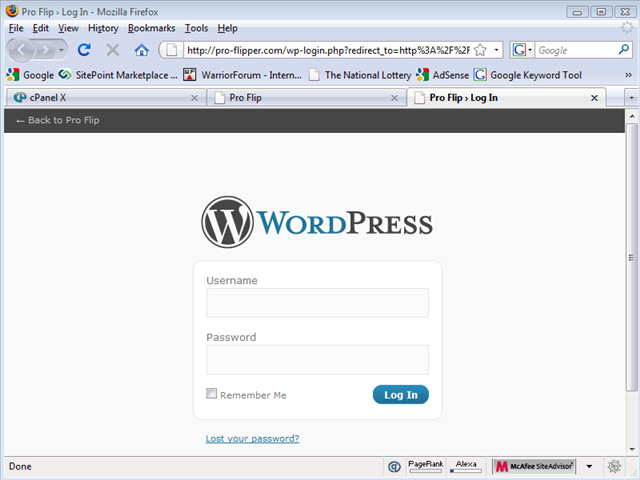Select the Pro Flip › Log In tab

tap(506, 98)
